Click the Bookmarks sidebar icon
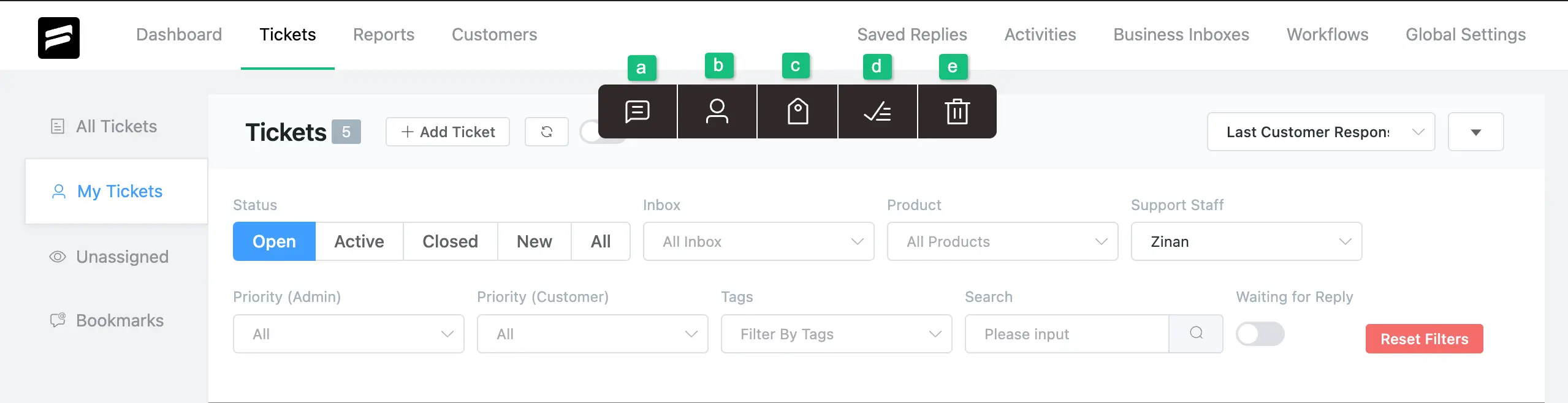This screenshot has width=1568, height=403. coord(58,320)
